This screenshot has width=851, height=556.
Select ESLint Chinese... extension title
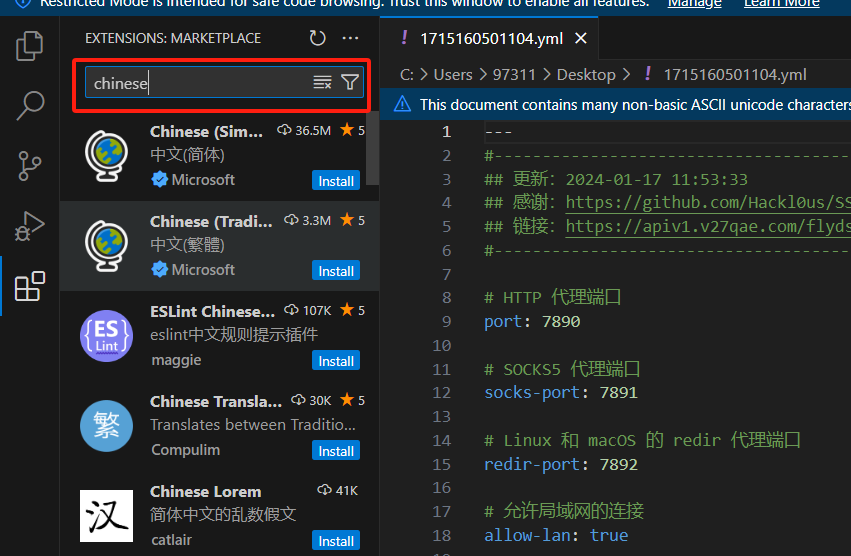(x=212, y=312)
